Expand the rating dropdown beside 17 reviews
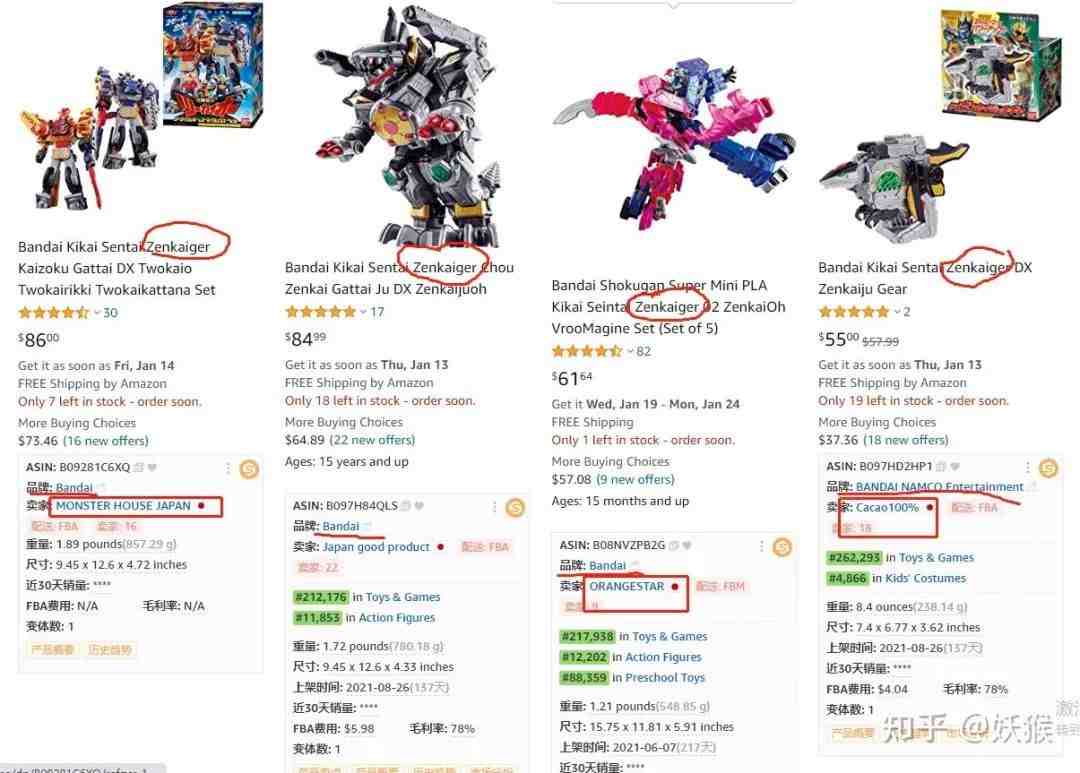This screenshot has width=1080, height=773. tap(363, 312)
